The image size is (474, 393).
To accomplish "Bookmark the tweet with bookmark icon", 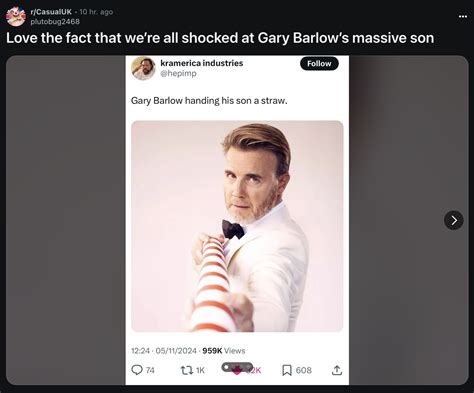I will pos(287,370).
